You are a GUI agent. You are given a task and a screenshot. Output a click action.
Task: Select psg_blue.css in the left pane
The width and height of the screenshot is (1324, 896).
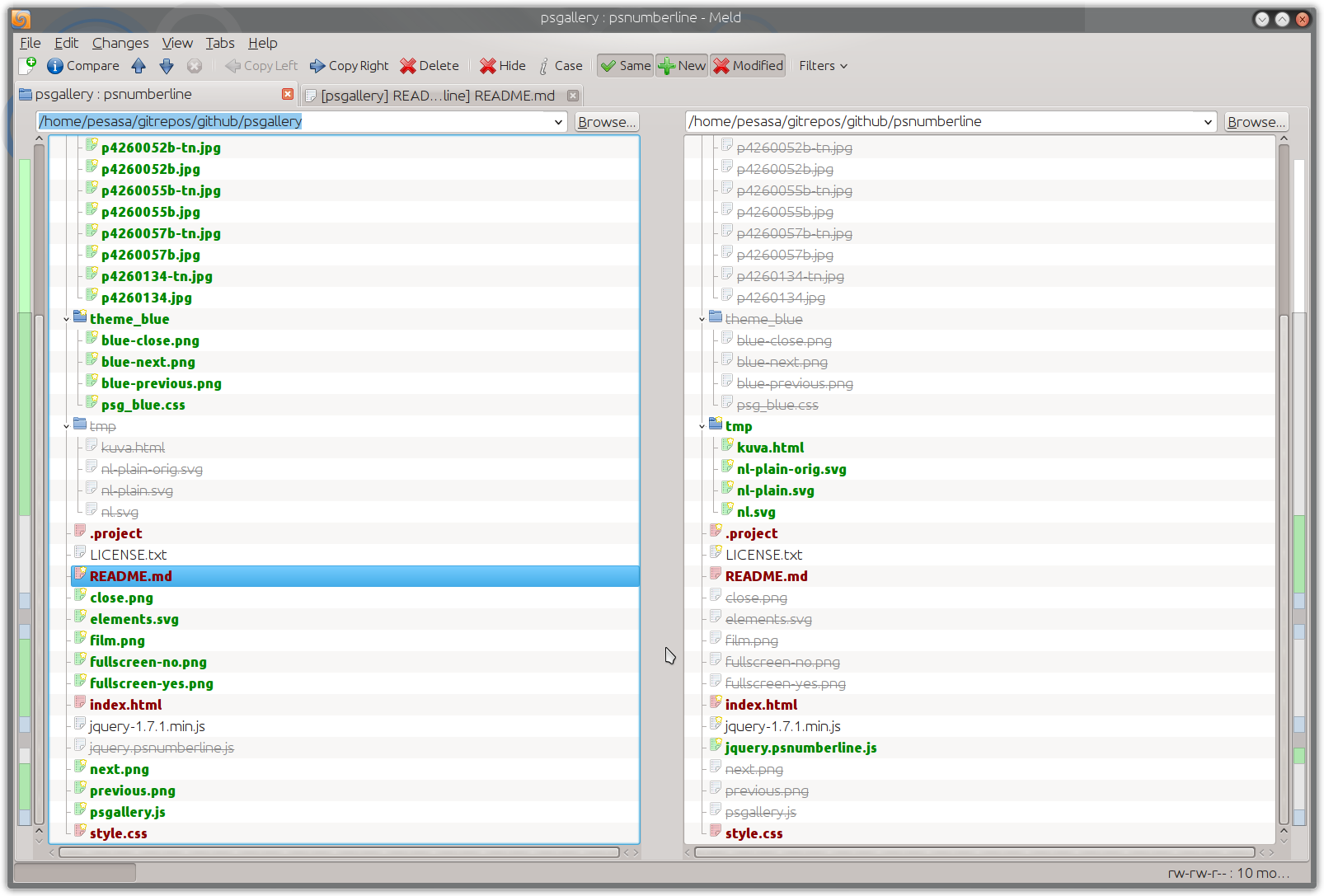tap(143, 405)
